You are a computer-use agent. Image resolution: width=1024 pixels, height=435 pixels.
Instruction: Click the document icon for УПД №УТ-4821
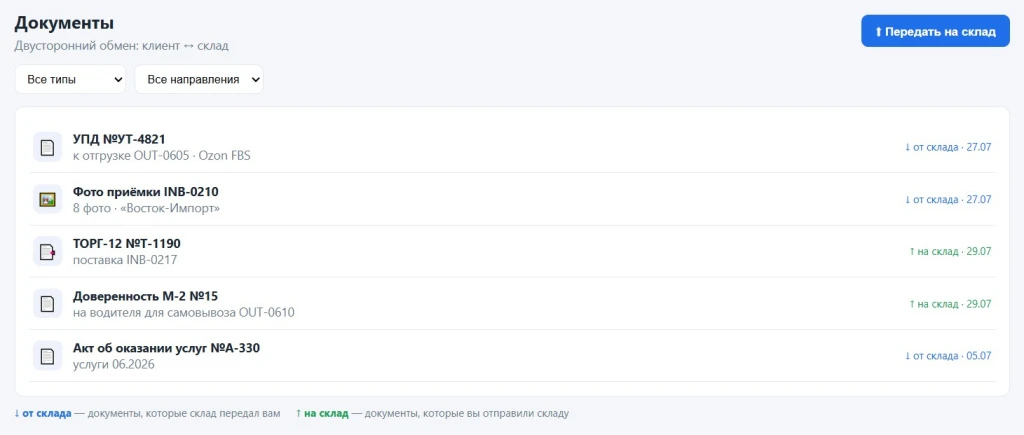click(48, 147)
